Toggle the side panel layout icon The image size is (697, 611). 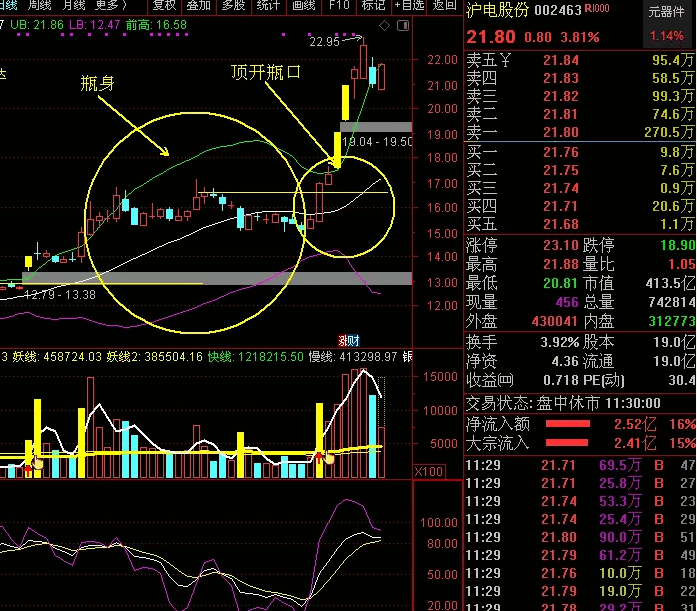403,26
